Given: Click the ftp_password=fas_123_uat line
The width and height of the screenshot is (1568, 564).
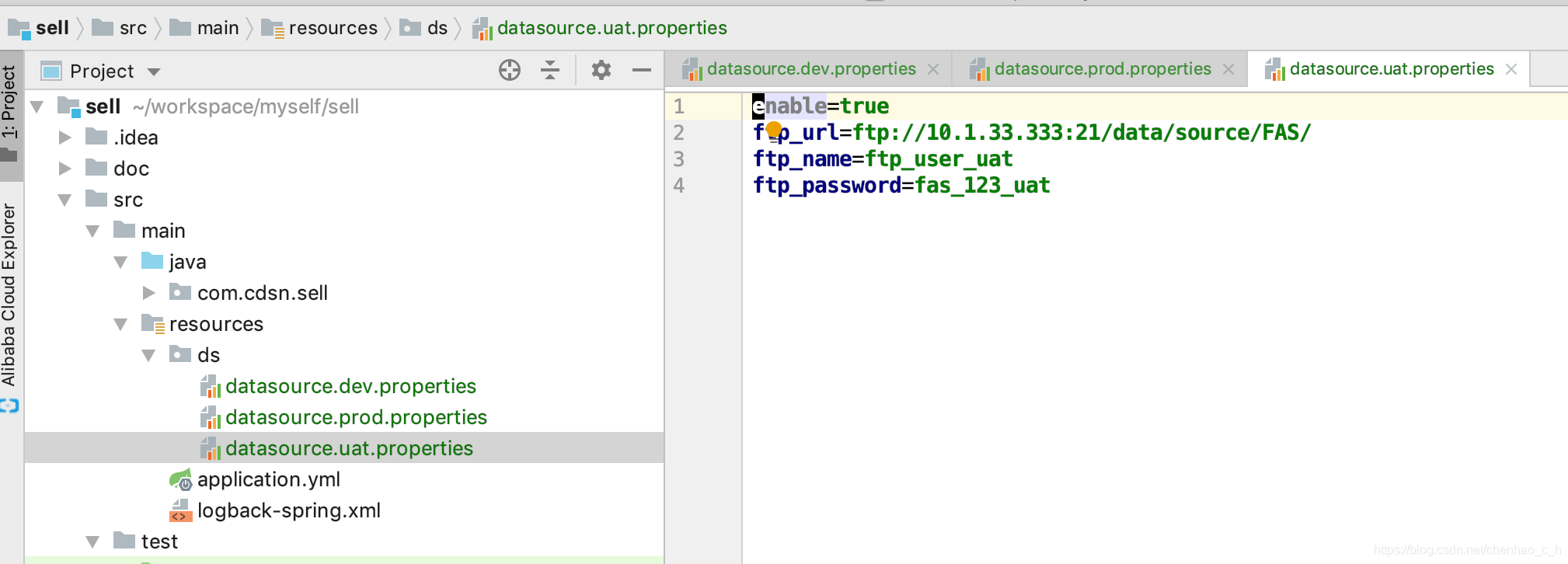Looking at the screenshot, I should point(901,185).
